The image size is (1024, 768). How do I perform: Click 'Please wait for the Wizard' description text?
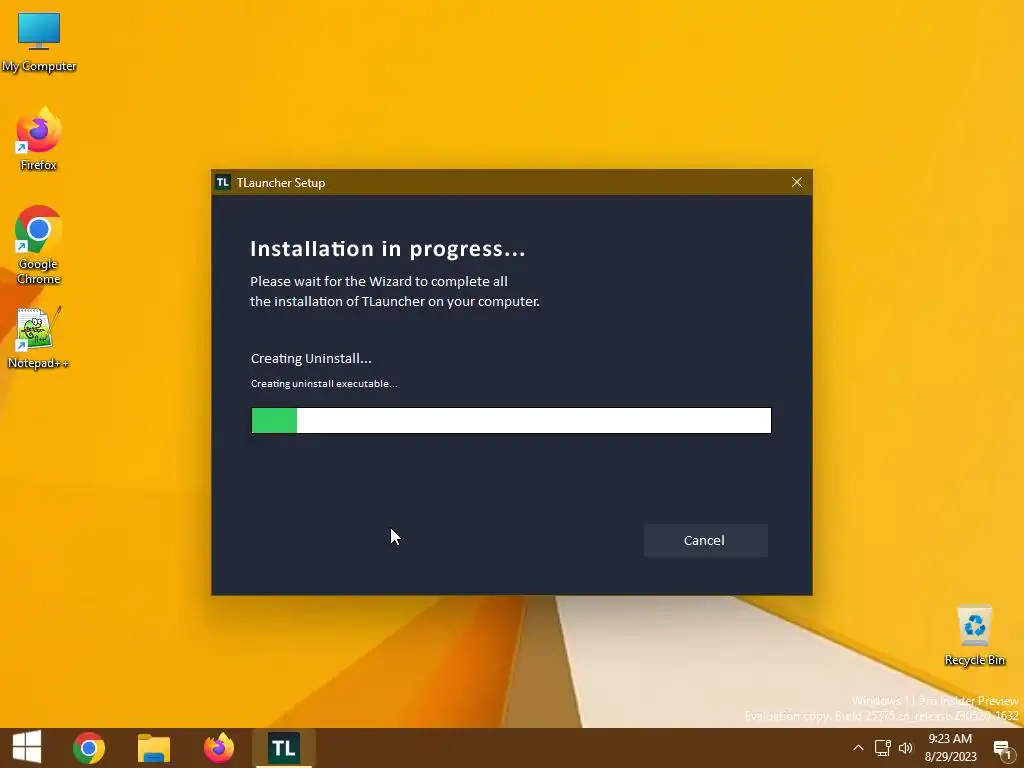pos(394,291)
